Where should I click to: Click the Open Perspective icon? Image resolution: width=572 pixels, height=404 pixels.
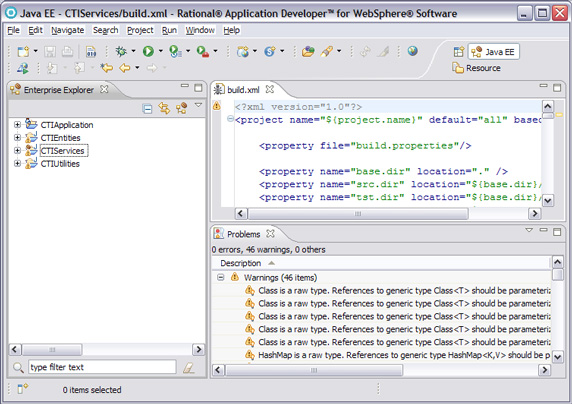[459, 52]
